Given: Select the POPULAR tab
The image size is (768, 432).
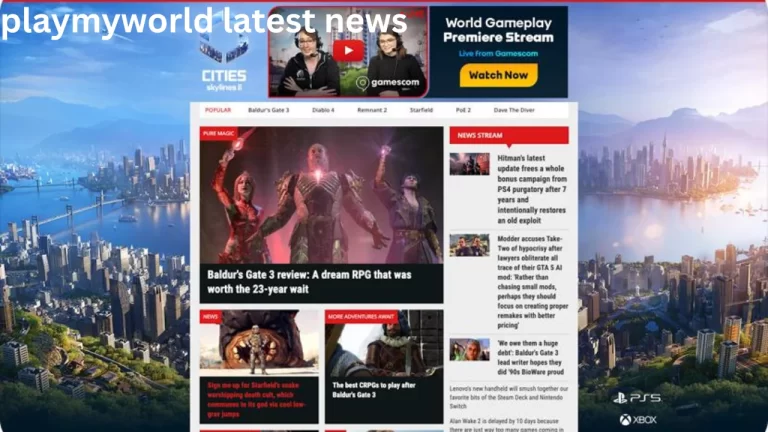Looking at the screenshot, I should tap(218, 110).
